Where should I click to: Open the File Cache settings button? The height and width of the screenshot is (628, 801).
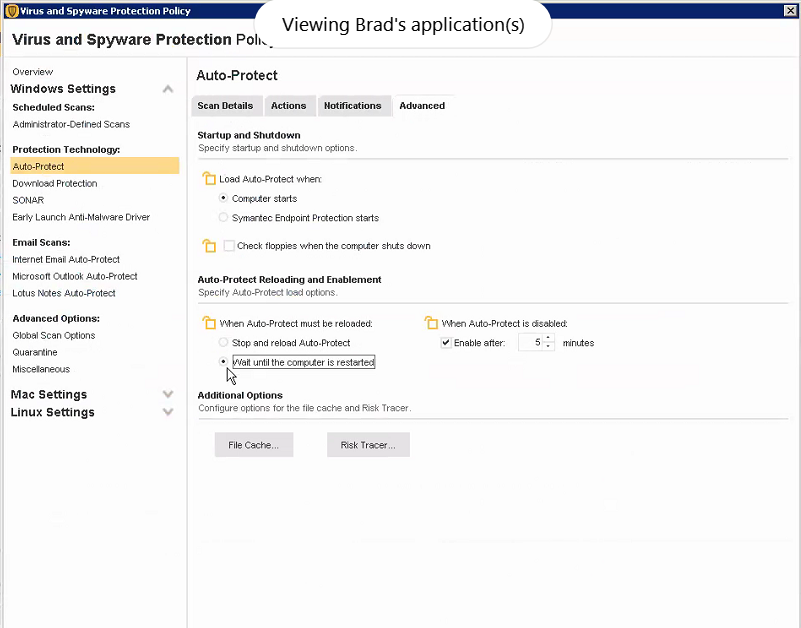click(253, 445)
